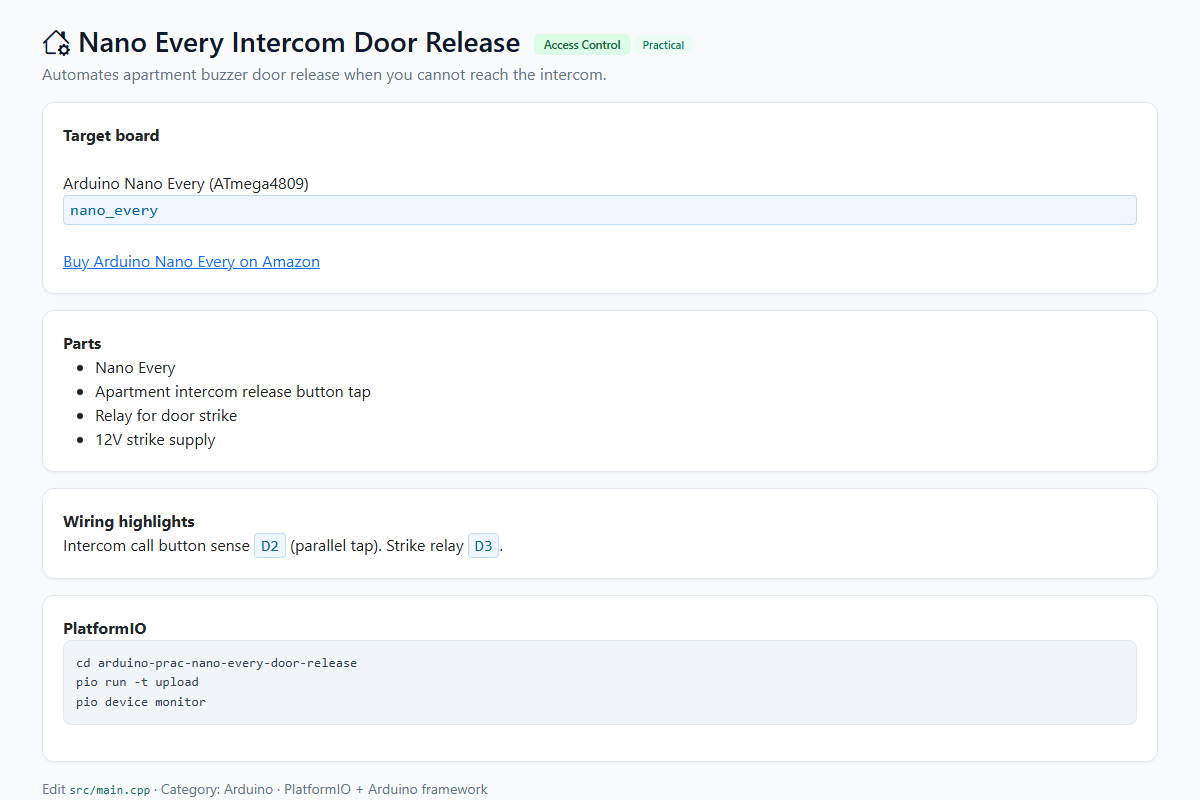The image size is (1200, 800).
Task: Click 'Arduino Nano Every (ATmega4809)' text
Action: tap(186, 184)
